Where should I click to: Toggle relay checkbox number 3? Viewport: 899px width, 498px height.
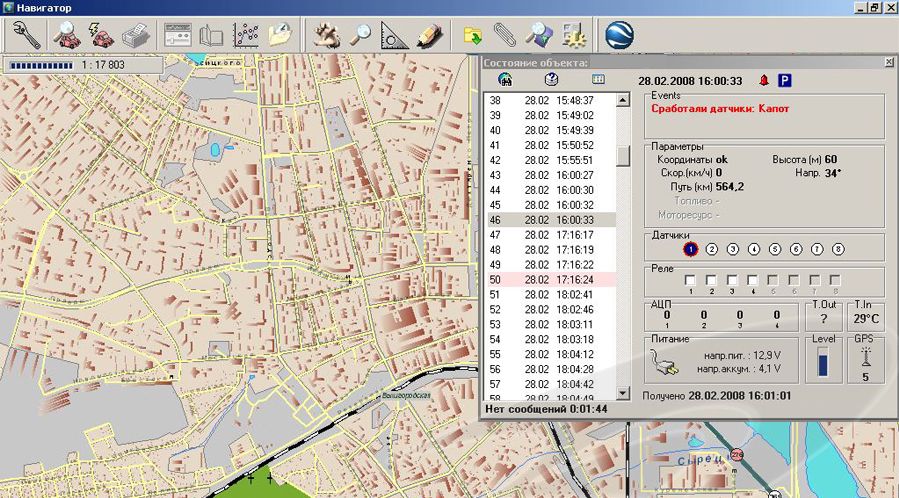point(731,281)
